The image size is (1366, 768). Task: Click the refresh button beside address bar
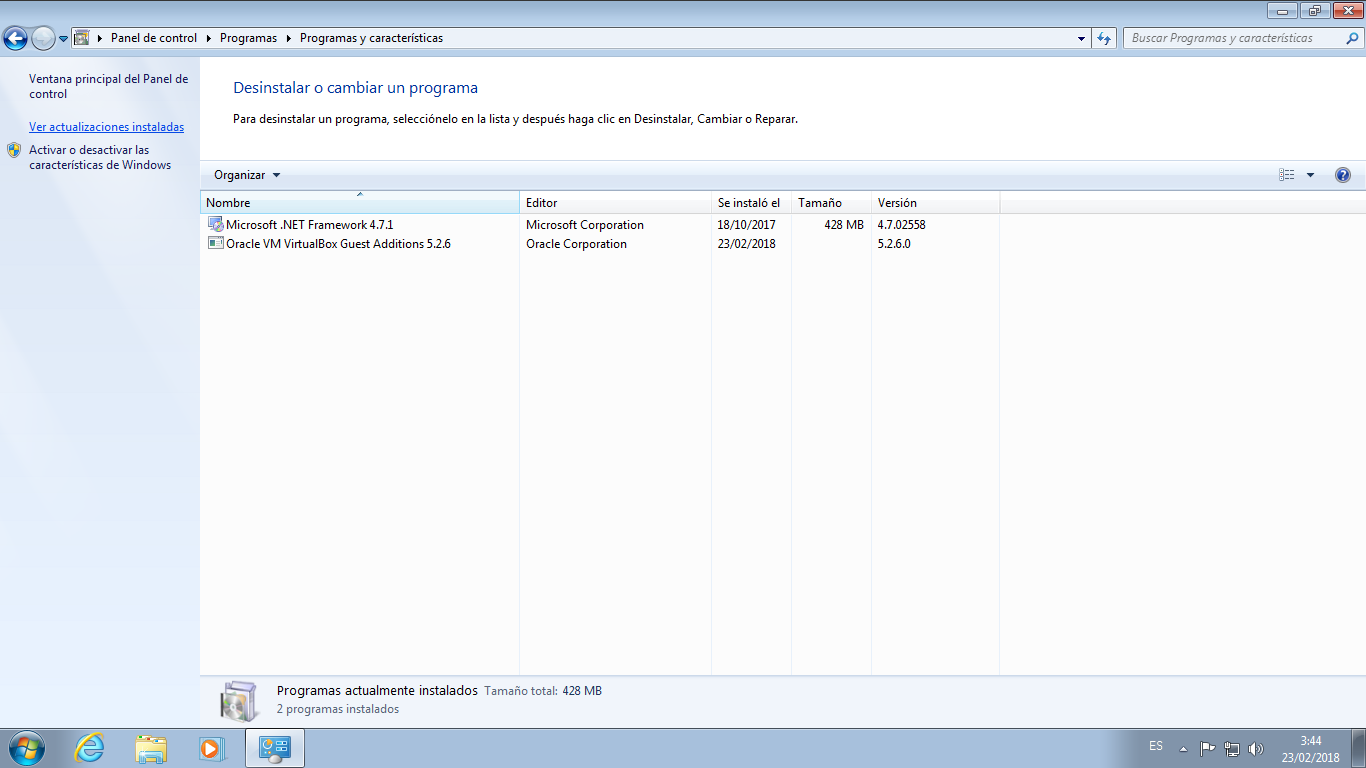(1104, 38)
